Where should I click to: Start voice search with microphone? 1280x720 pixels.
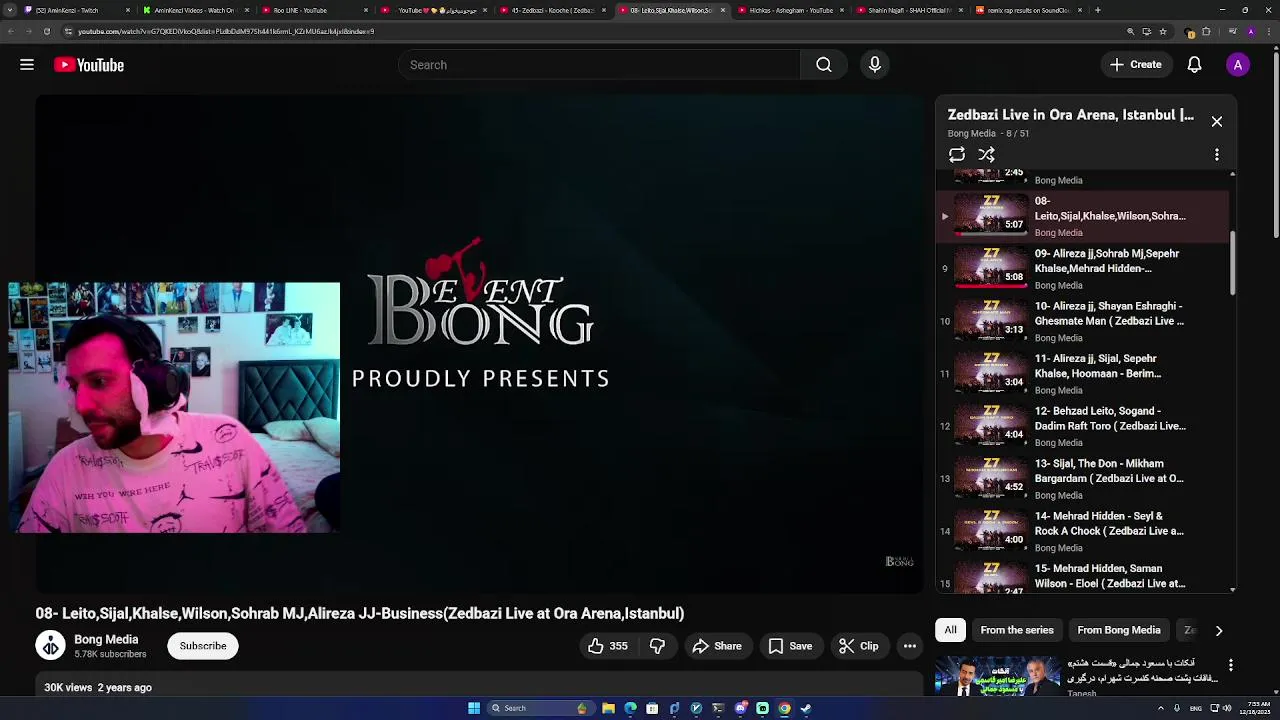pyautogui.click(x=875, y=65)
